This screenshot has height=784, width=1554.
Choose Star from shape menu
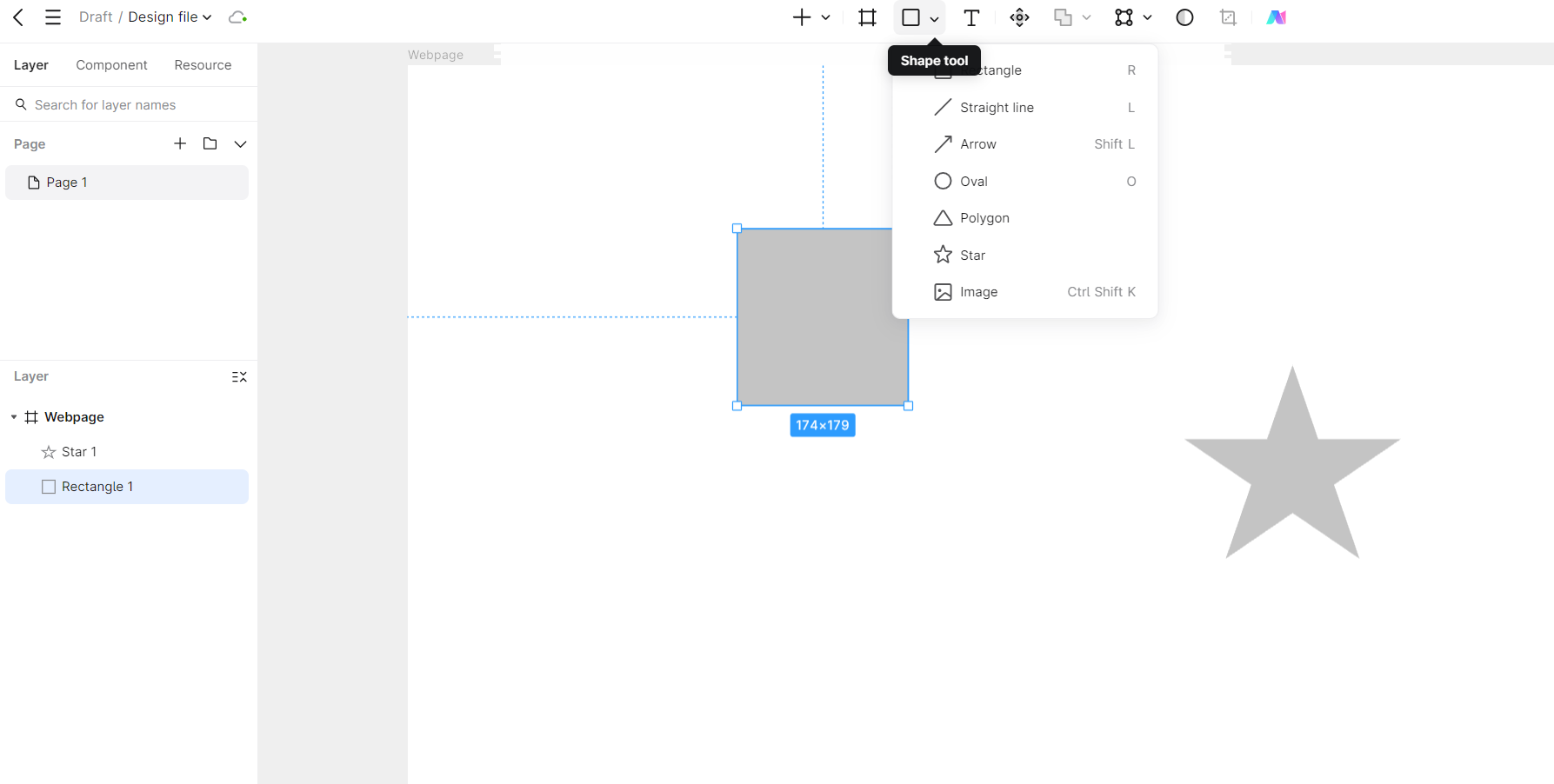click(1025, 256)
